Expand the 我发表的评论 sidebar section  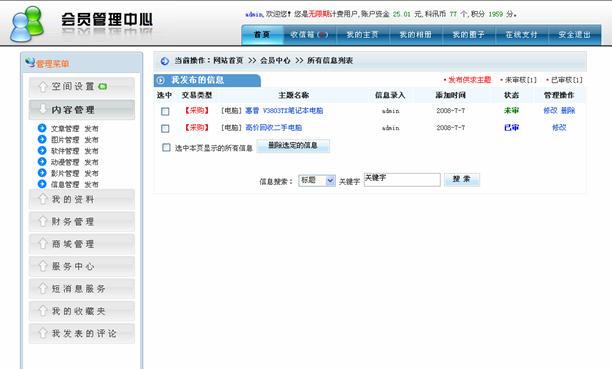pyautogui.click(x=82, y=333)
